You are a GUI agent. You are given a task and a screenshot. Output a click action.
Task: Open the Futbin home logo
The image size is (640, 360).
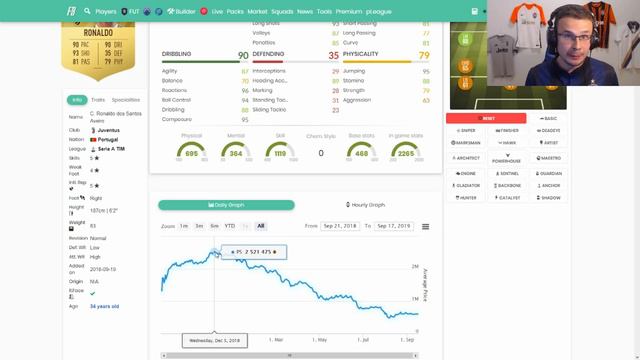pos(71,11)
